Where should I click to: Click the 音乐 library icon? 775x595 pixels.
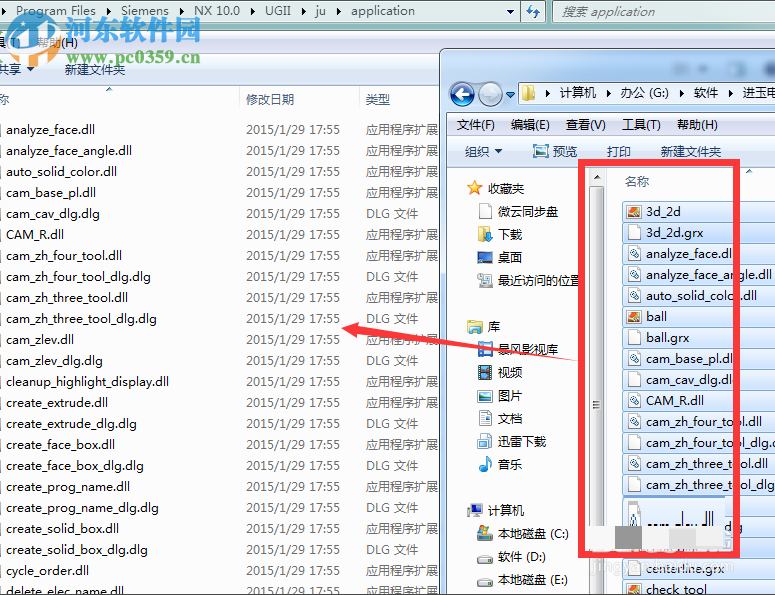tap(484, 465)
